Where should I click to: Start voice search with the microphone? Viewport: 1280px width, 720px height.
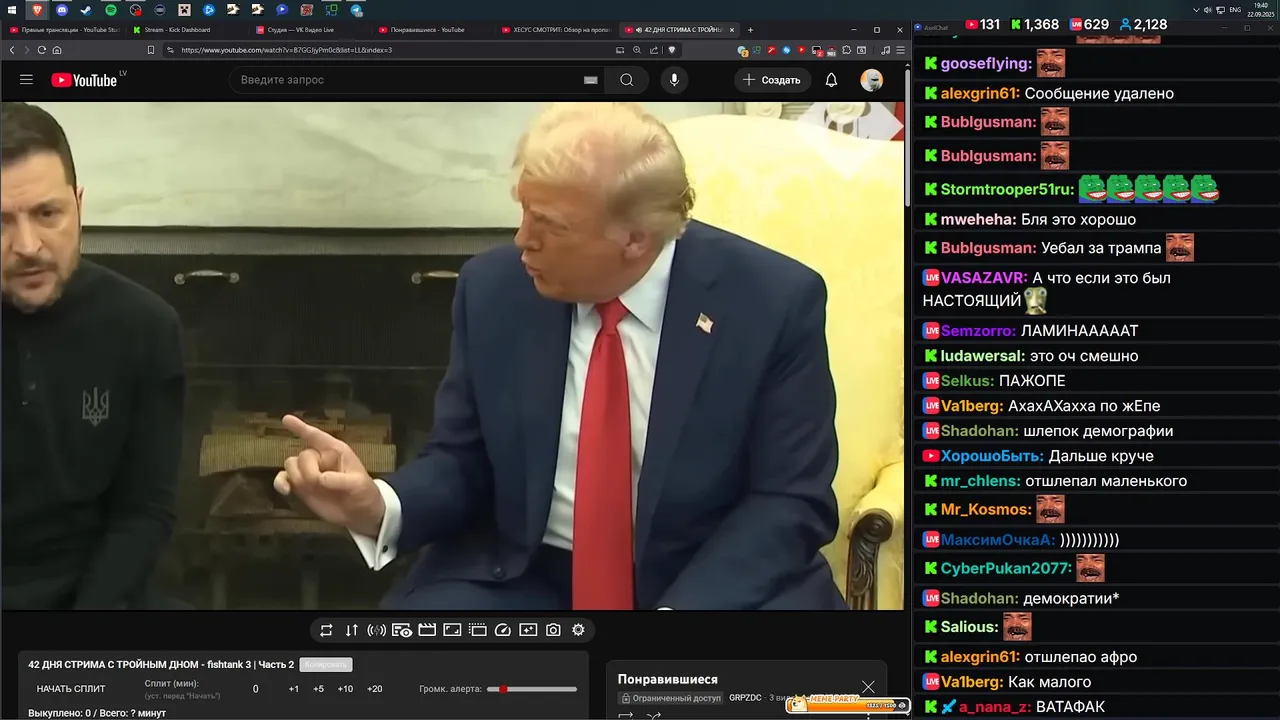click(x=674, y=80)
